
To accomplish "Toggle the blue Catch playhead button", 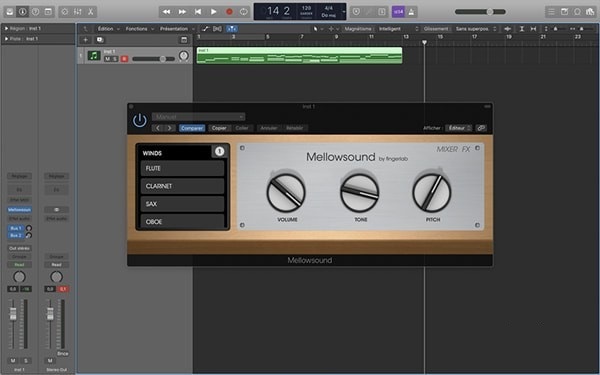I will pyautogui.click(x=232, y=29).
